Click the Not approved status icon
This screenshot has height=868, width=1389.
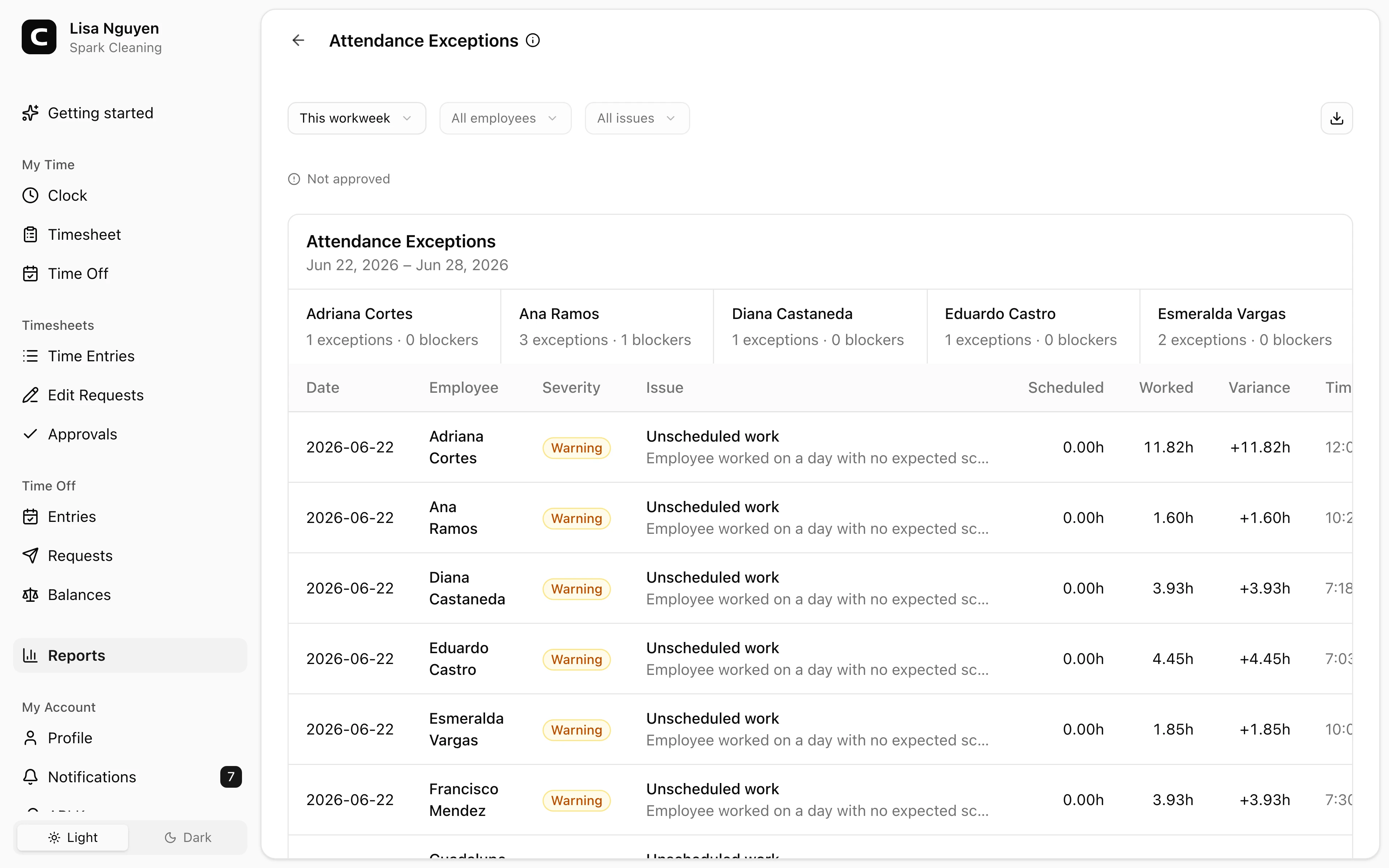pyautogui.click(x=294, y=179)
